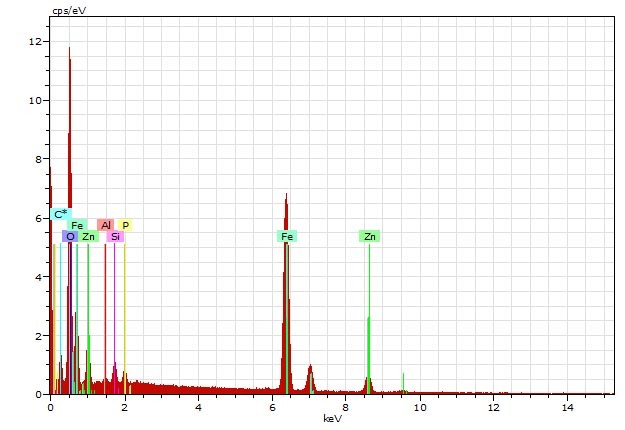Click the 10 tick label on x-axis

pyautogui.click(x=419, y=407)
